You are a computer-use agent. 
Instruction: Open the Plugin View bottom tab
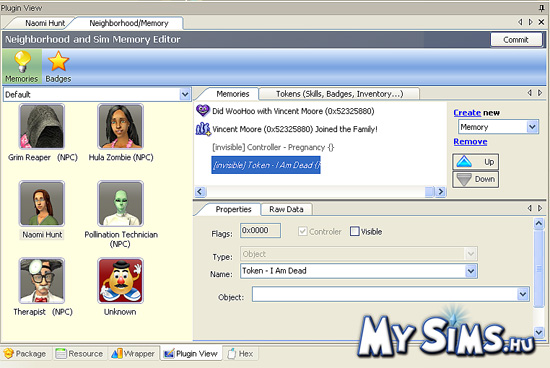pyautogui.click(x=191, y=354)
